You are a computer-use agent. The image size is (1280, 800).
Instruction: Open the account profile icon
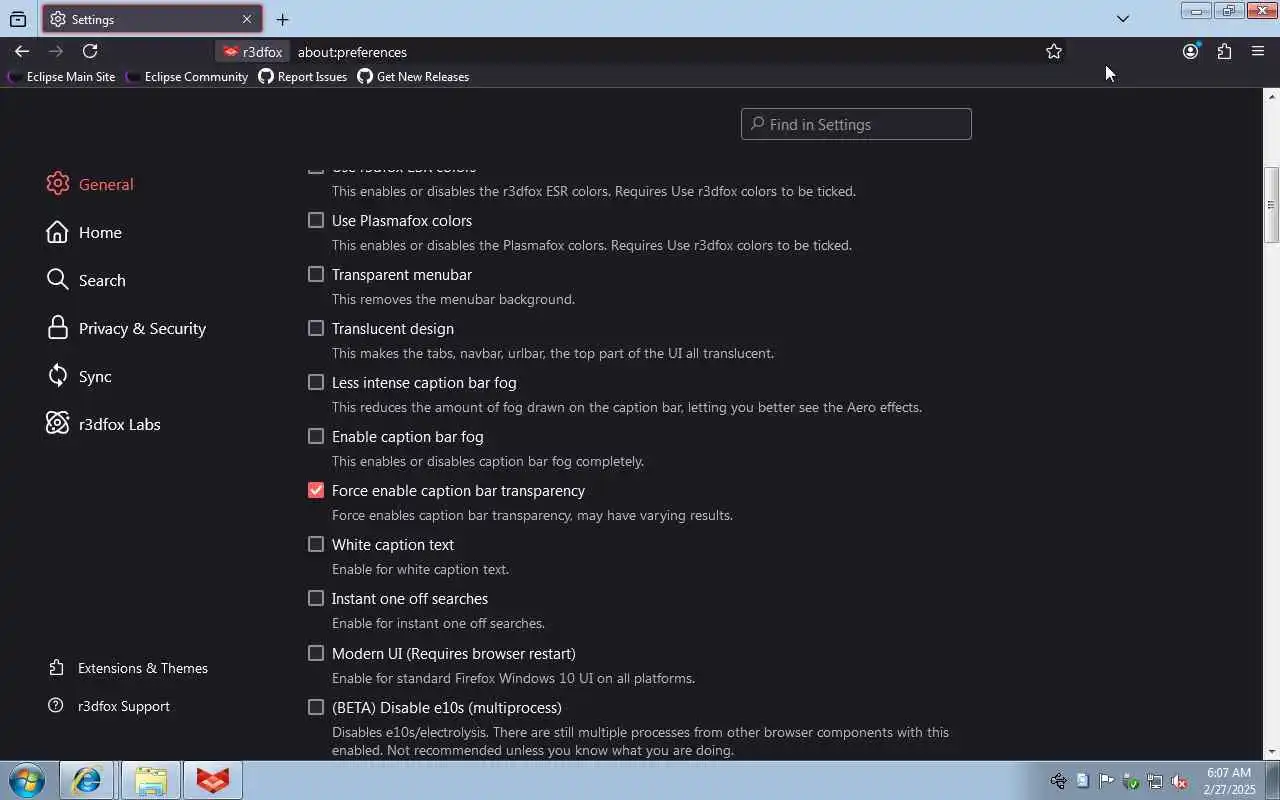click(1190, 51)
